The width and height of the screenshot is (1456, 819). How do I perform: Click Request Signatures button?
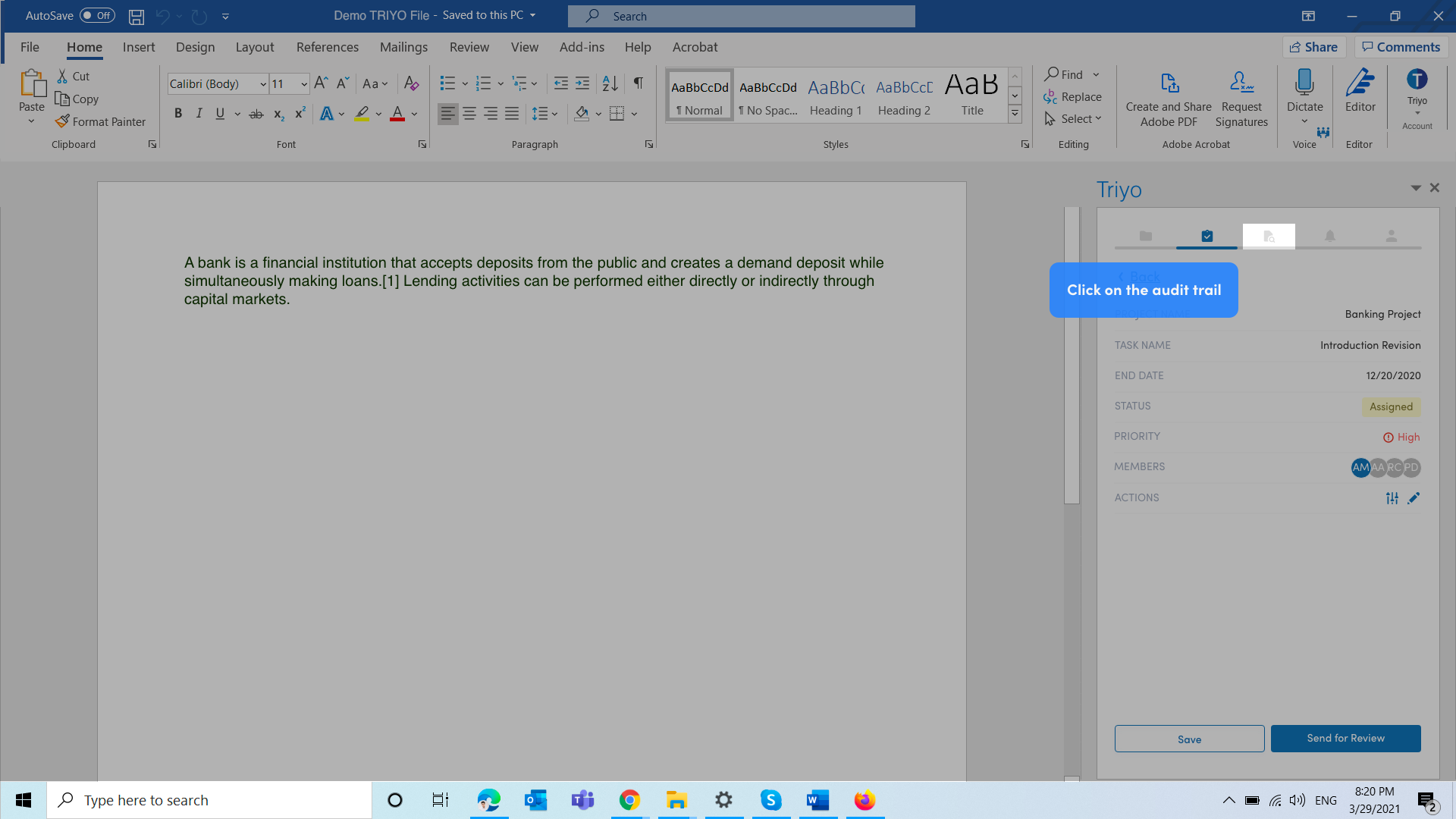tap(1241, 99)
